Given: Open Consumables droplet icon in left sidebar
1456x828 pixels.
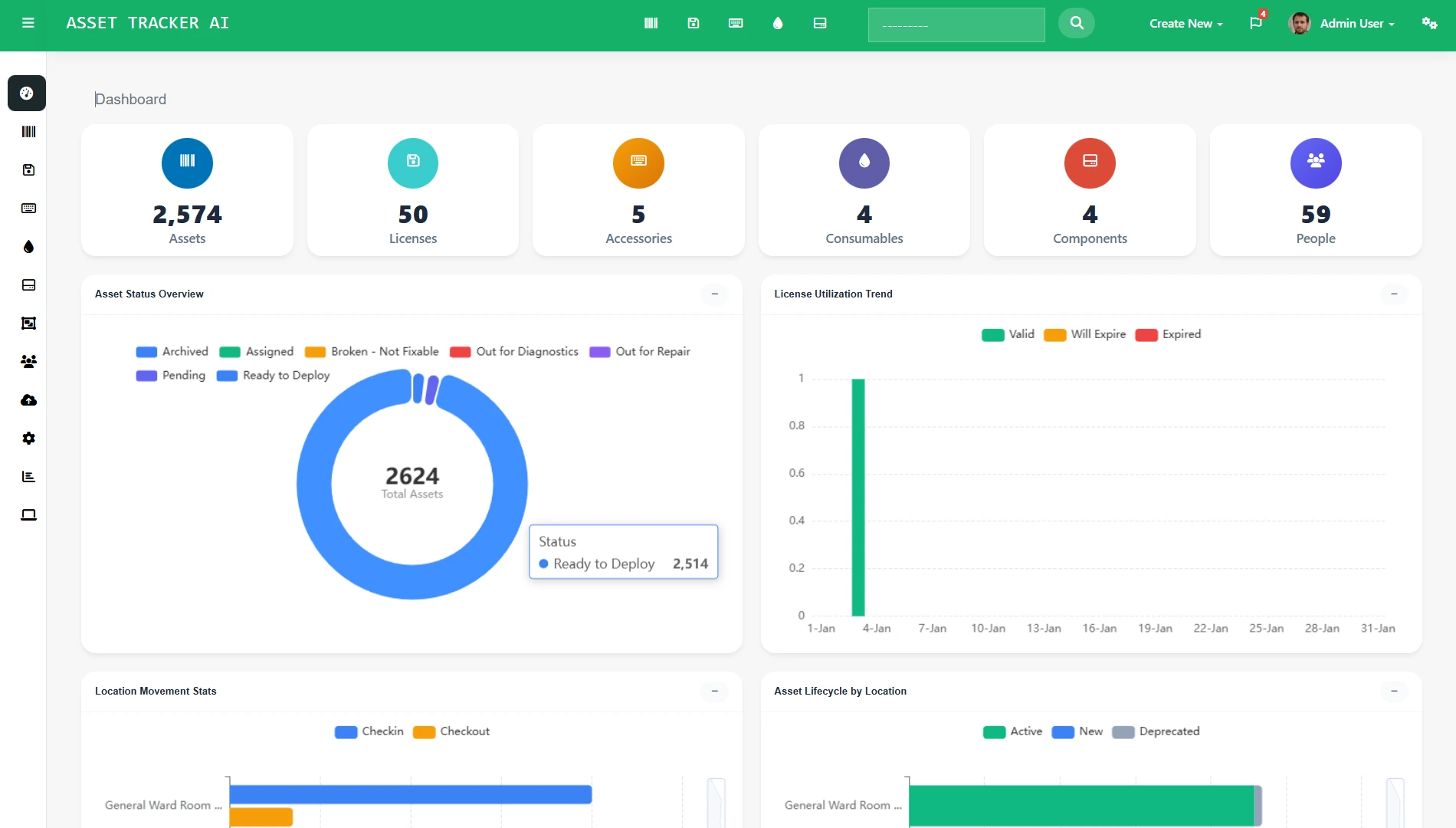Looking at the screenshot, I should (28, 247).
